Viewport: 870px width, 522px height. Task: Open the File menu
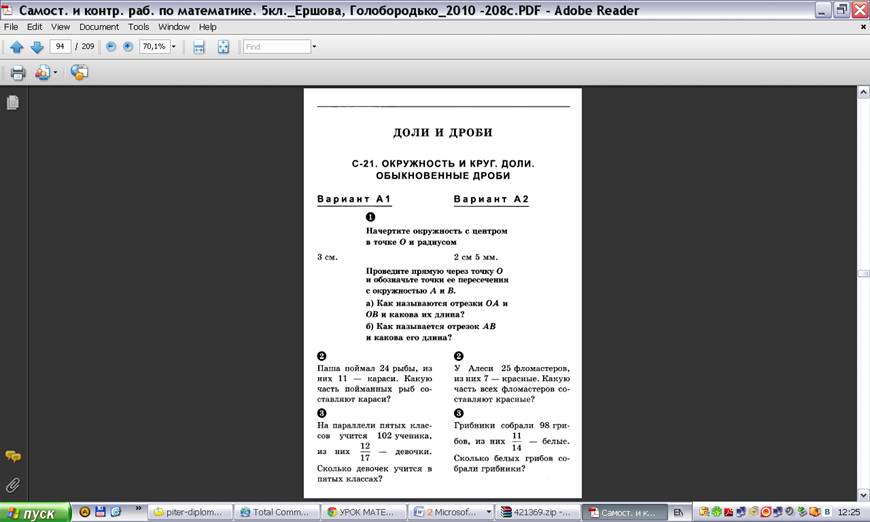11,27
